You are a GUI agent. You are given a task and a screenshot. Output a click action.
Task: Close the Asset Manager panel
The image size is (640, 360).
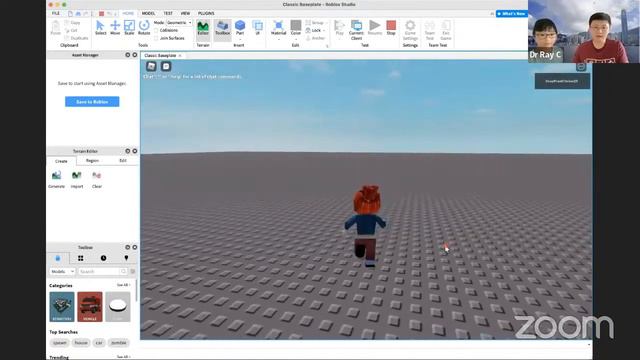point(135,55)
